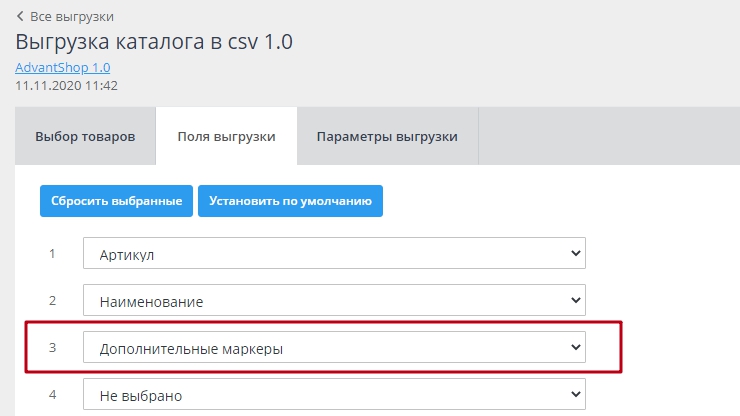This screenshot has height=416, width=740.
Task: Open the Параметры выгрузки tab
Action: 387,137
